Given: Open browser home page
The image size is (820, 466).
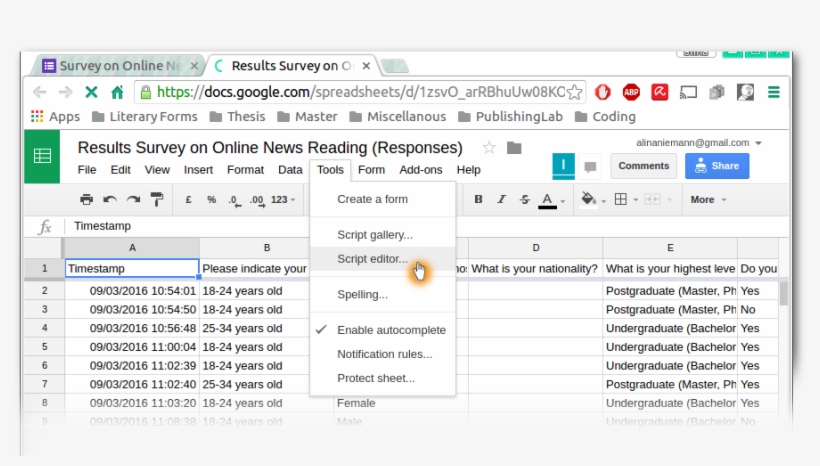Looking at the screenshot, I should click(117, 93).
